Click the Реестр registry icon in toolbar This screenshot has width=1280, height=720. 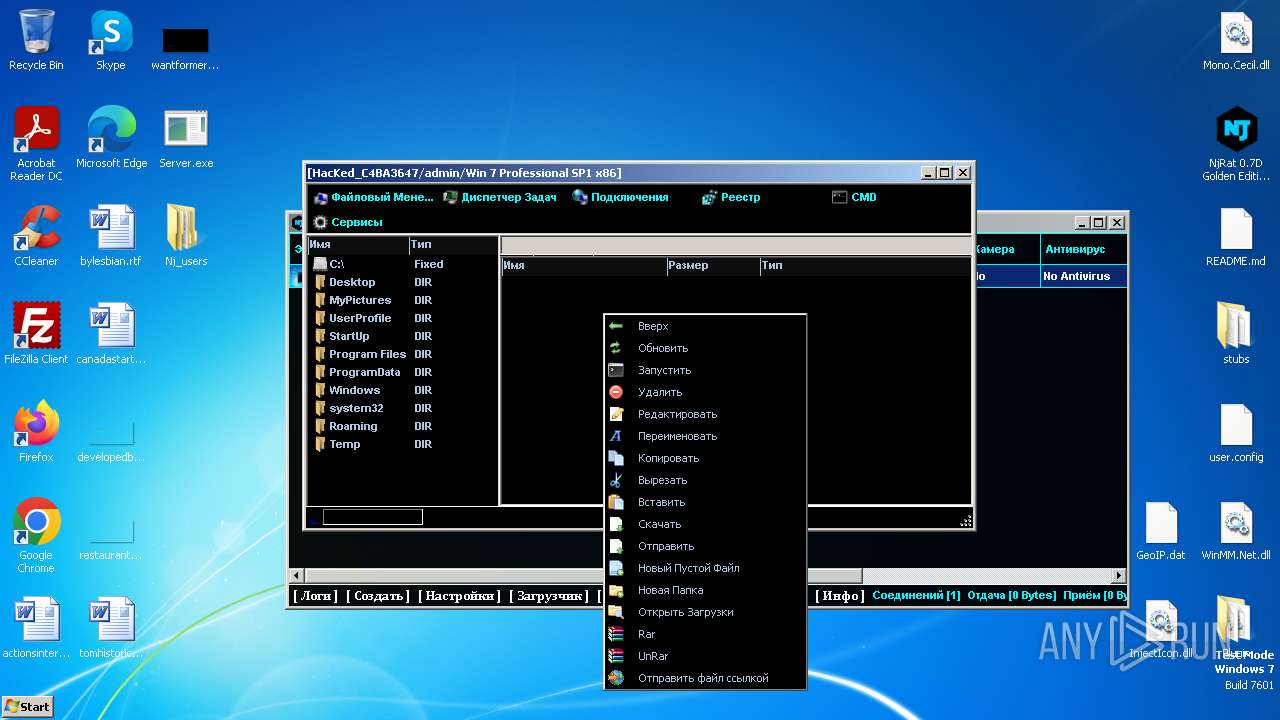710,197
